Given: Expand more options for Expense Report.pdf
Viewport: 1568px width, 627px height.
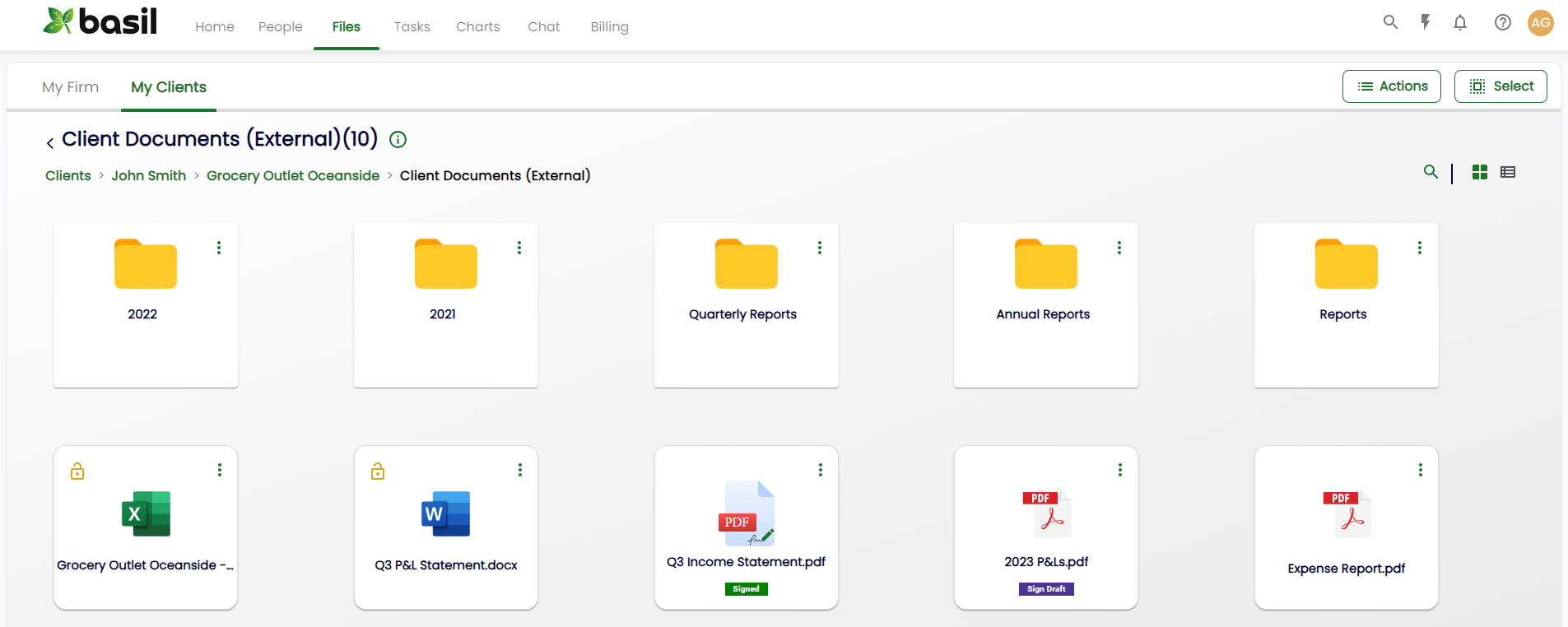Looking at the screenshot, I should coord(1420,470).
